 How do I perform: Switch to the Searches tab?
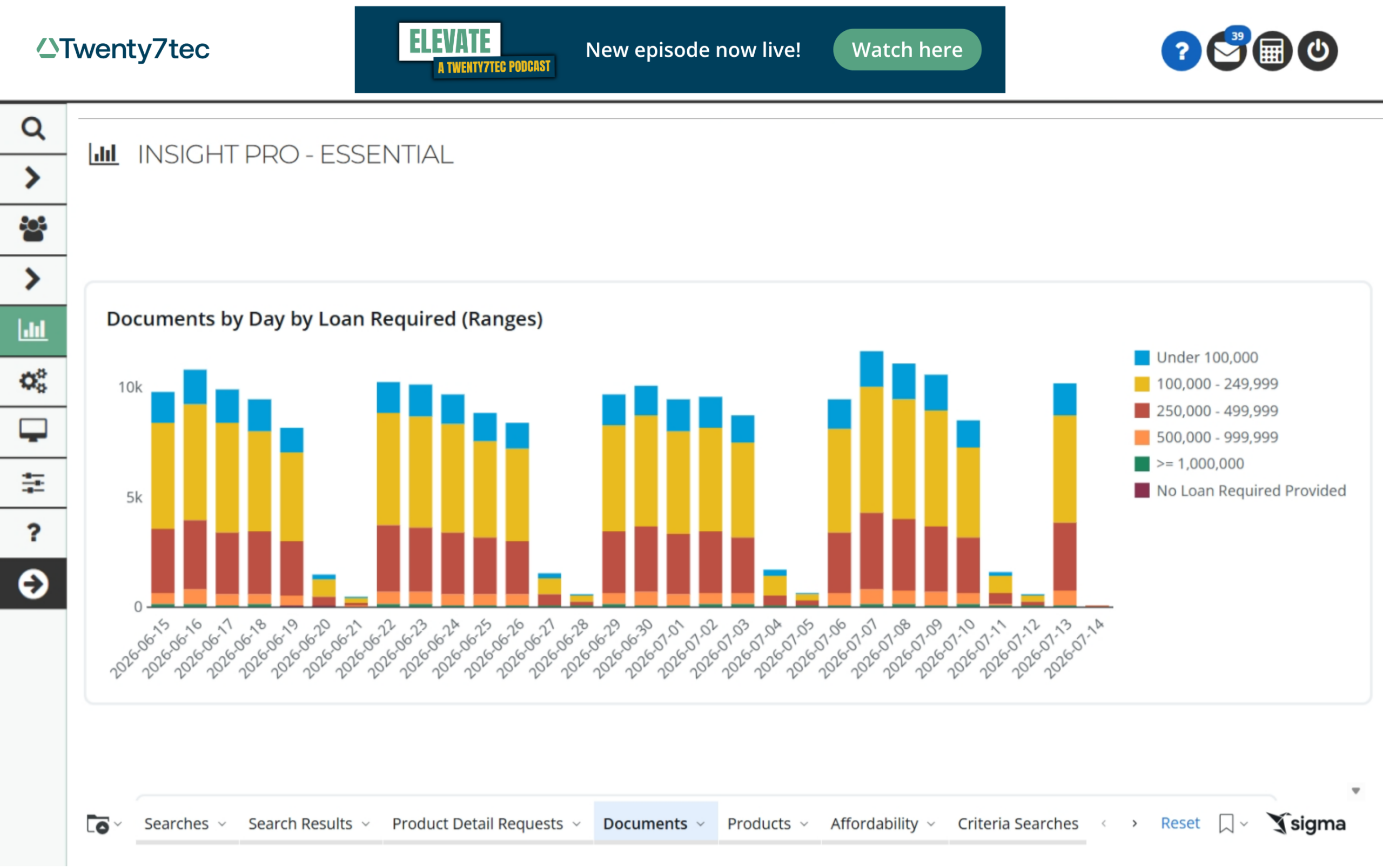pyautogui.click(x=176, y=823)
